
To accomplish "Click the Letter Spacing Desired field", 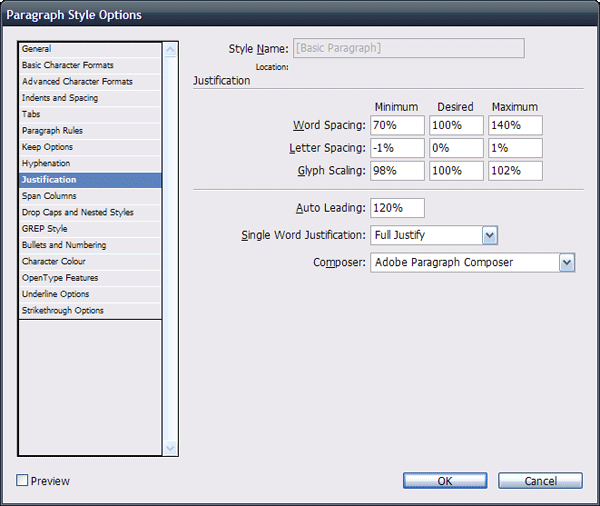I will [456, 148].
